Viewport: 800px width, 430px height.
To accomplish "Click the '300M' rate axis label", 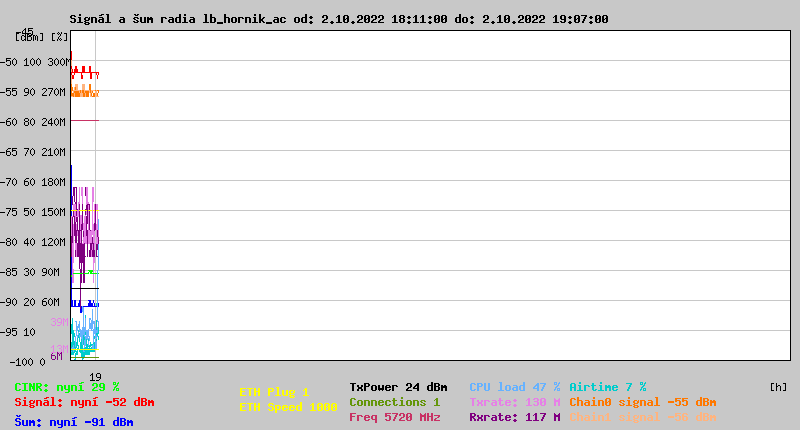I will (59, 62).
